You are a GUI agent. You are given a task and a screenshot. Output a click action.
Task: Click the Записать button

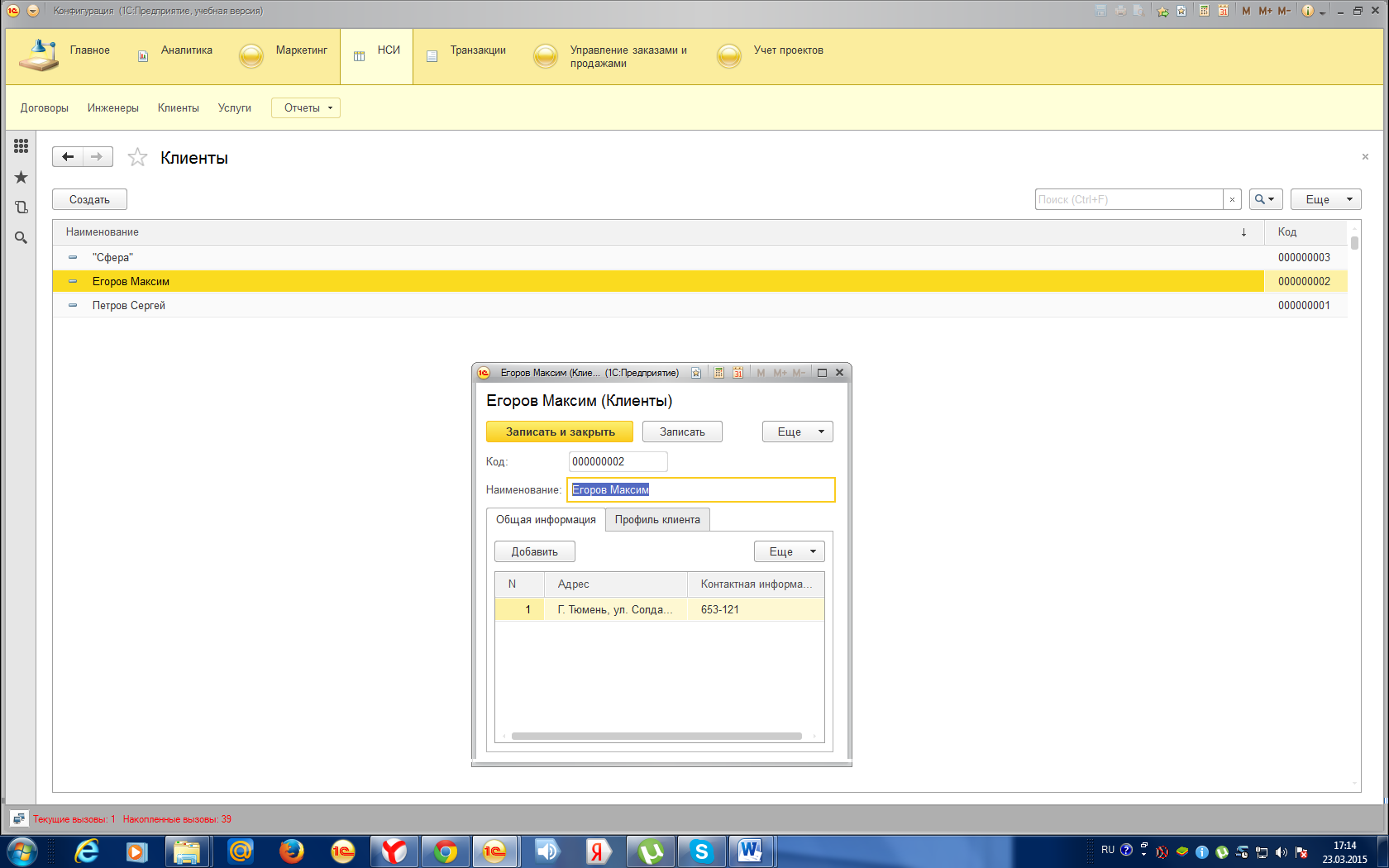pos(682,432)
